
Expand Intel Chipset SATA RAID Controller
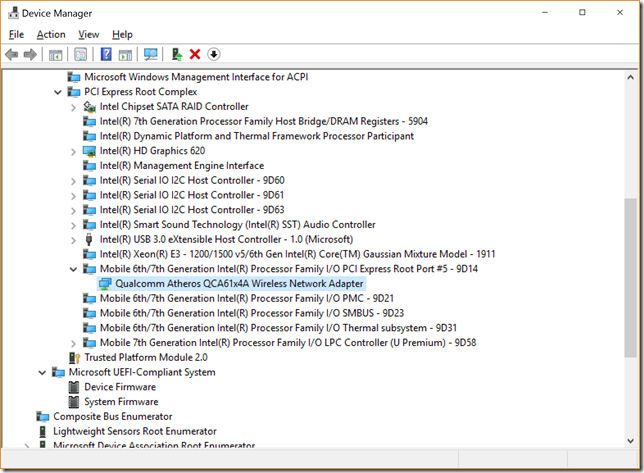tap(74, 107)
